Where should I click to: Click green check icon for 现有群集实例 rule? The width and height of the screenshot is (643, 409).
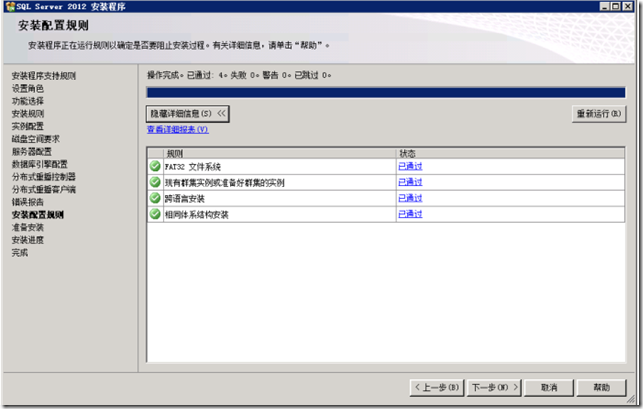[x=155, y=182]
